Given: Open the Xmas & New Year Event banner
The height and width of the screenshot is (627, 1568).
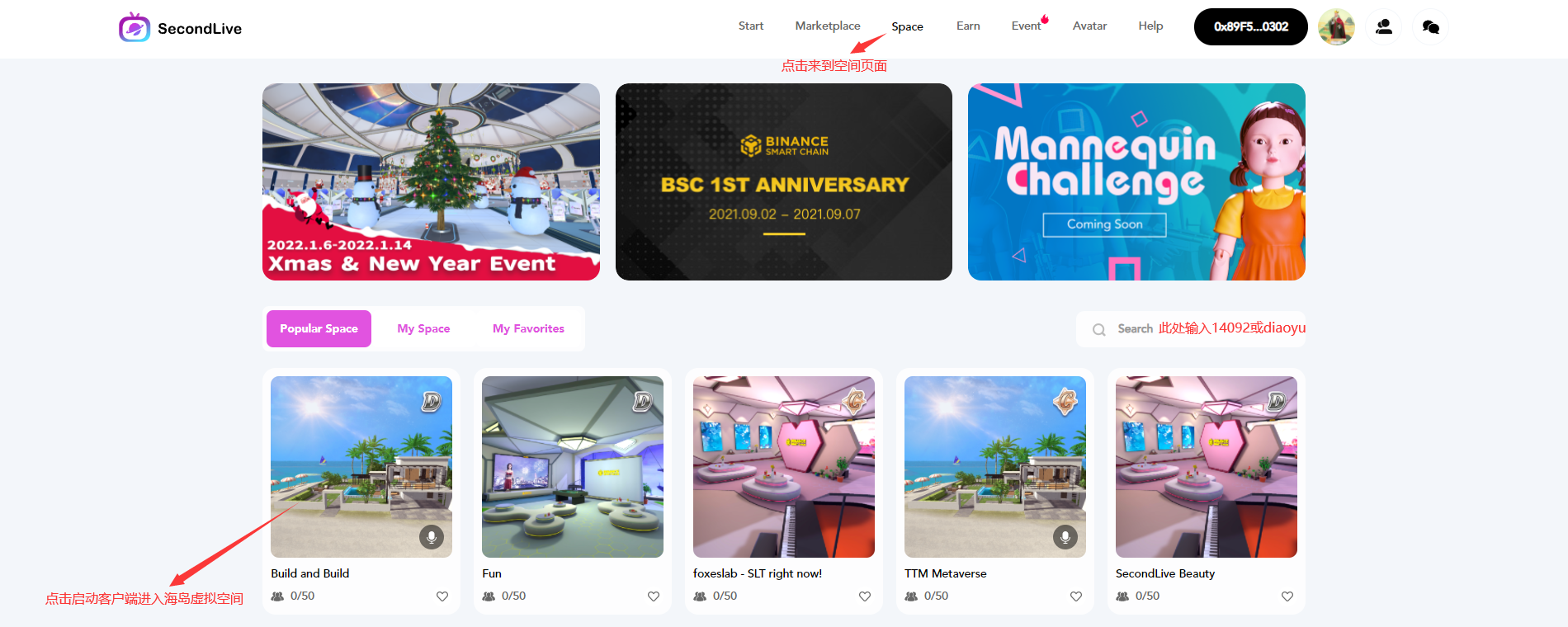Looking at the screenshot, I should pyautogui.click(x=431, y=181).
